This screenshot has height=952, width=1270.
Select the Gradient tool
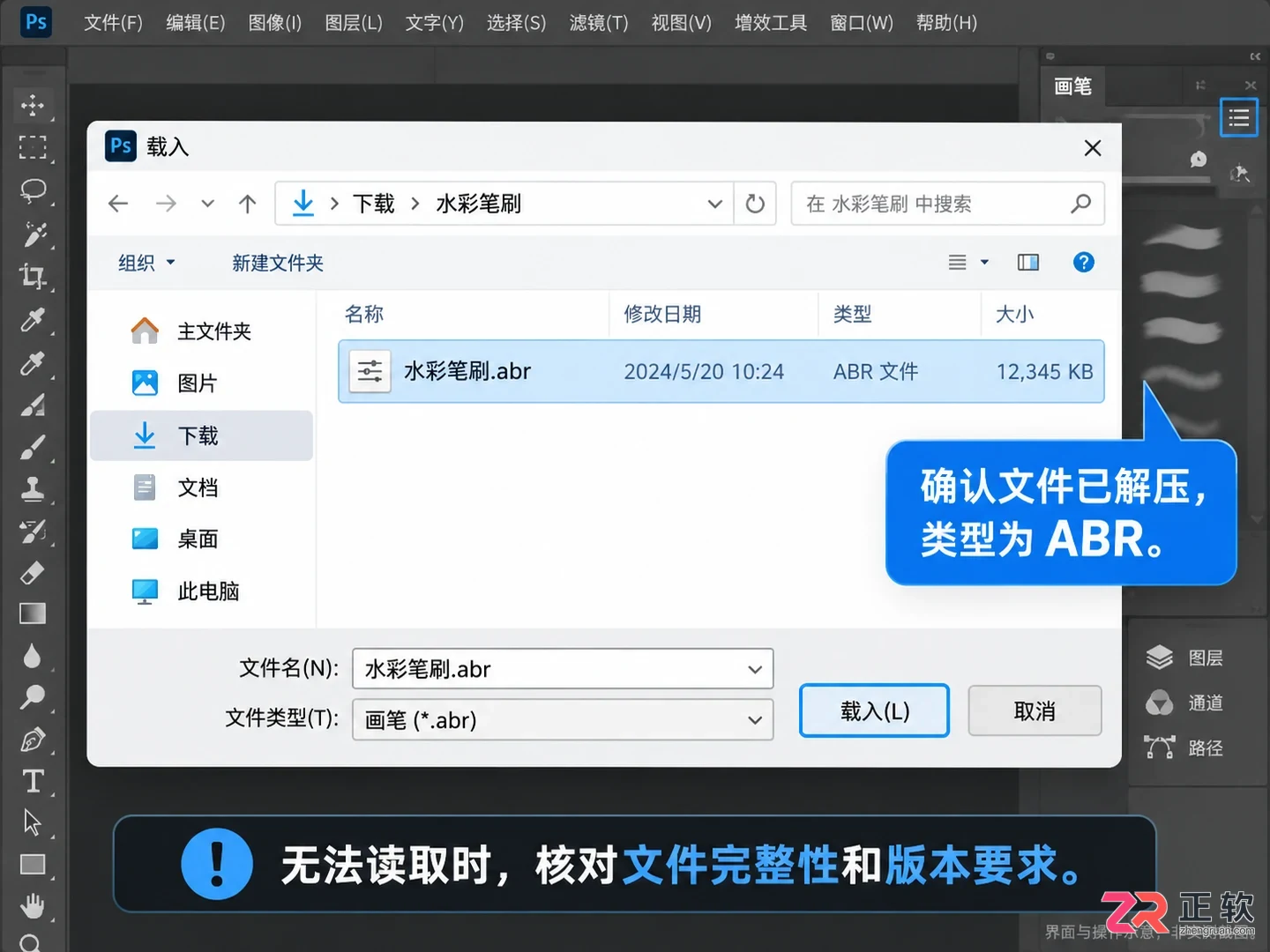point(33,614)
